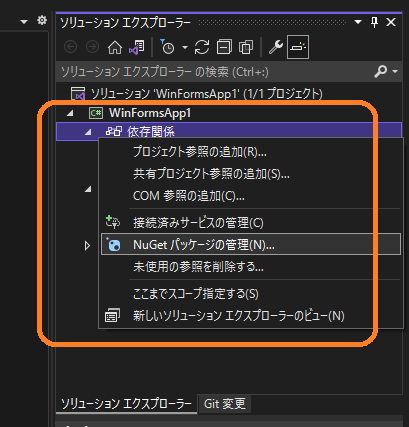Toggle the Preview Selected Items button
The image size is (409, 427).
point(298,47)
